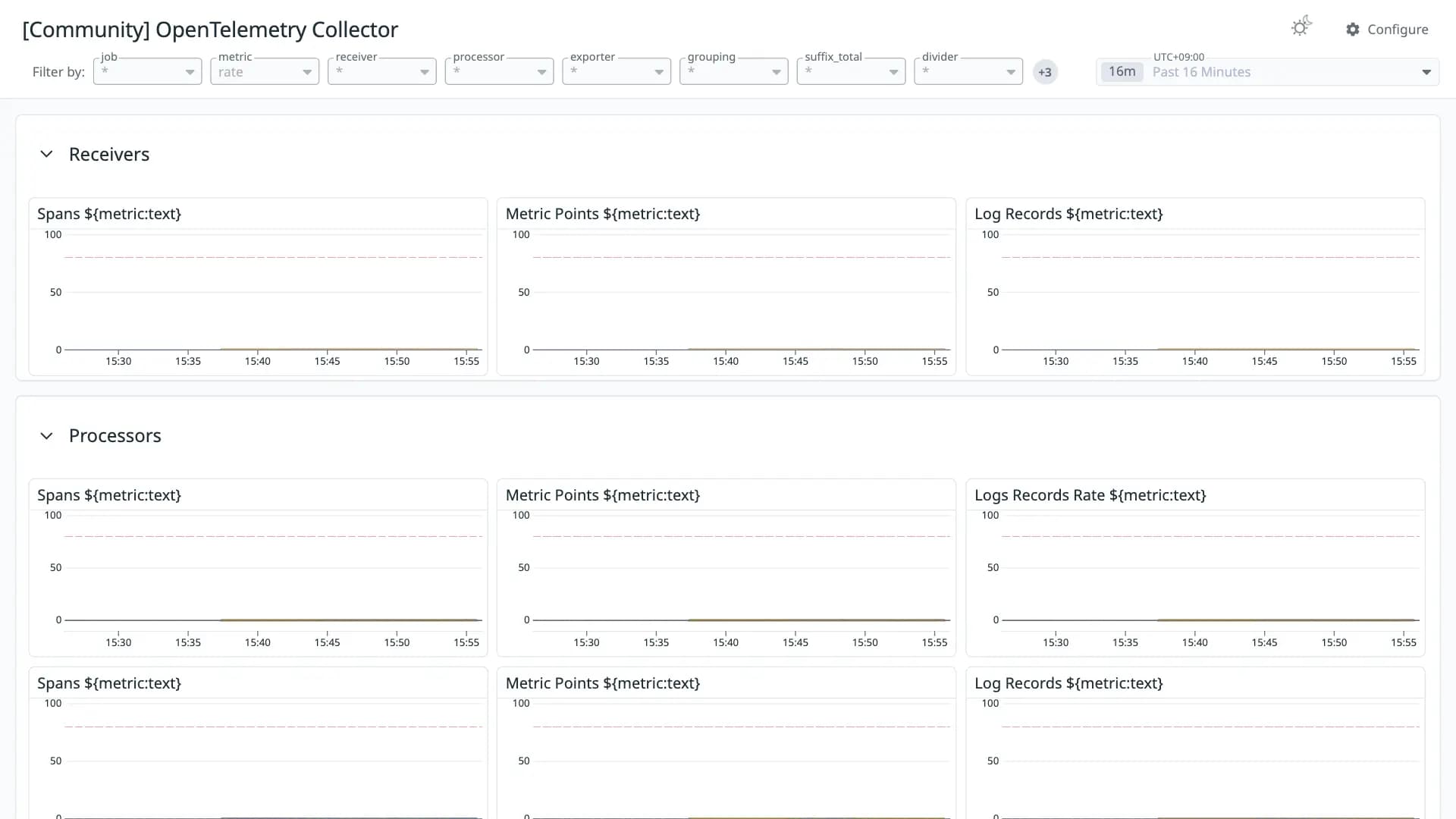Click the Filter by: label
Viewport: 1456px width, 819px height.
click(58, 72)
